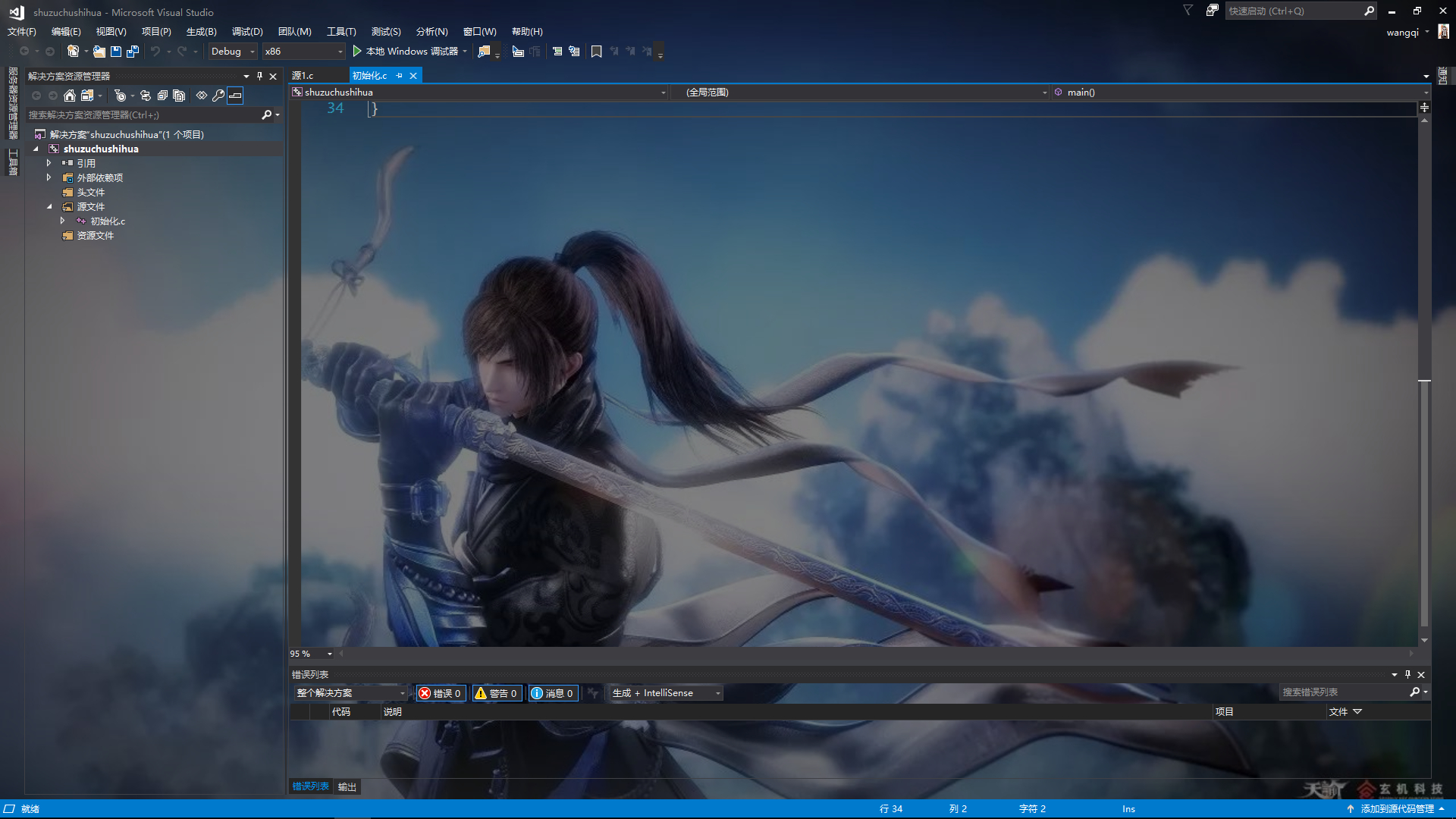Open the x86 platform dropdown
The width and height of the screenshot is (1456, 819).
[303, 52]
